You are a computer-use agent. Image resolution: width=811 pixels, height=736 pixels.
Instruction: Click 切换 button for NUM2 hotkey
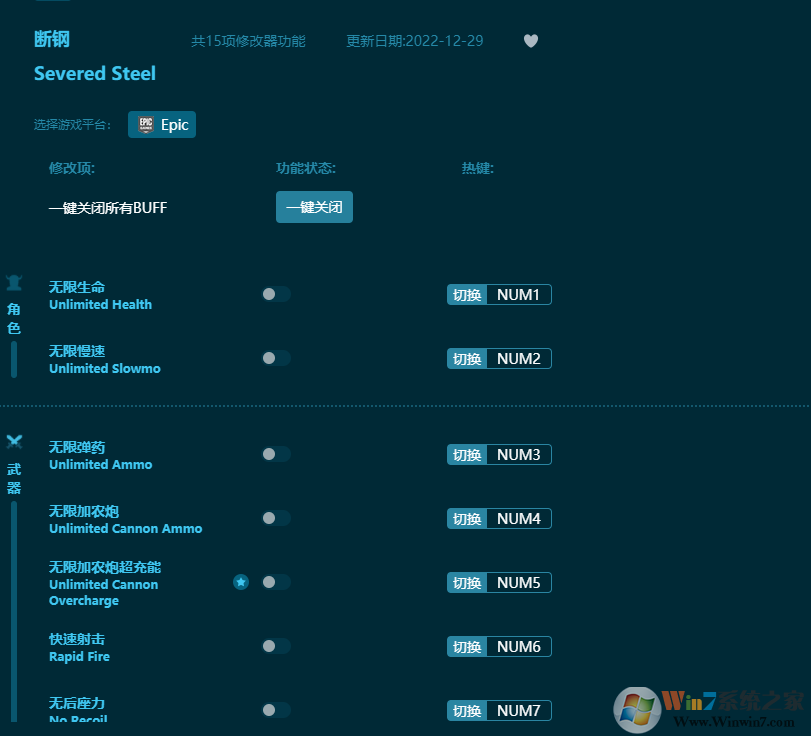467,358
